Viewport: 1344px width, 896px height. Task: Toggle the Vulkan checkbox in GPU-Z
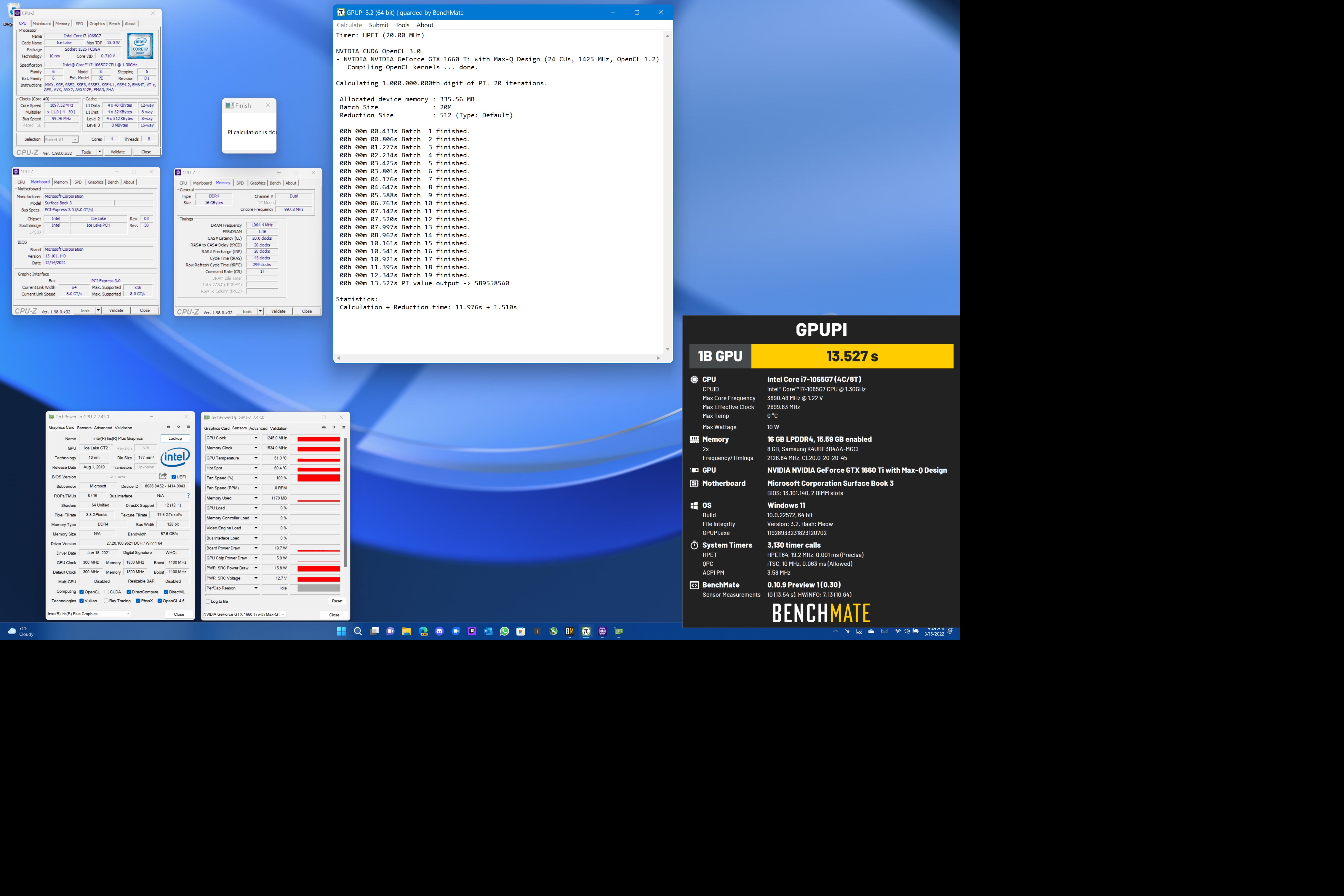click(x=82, y=601)
